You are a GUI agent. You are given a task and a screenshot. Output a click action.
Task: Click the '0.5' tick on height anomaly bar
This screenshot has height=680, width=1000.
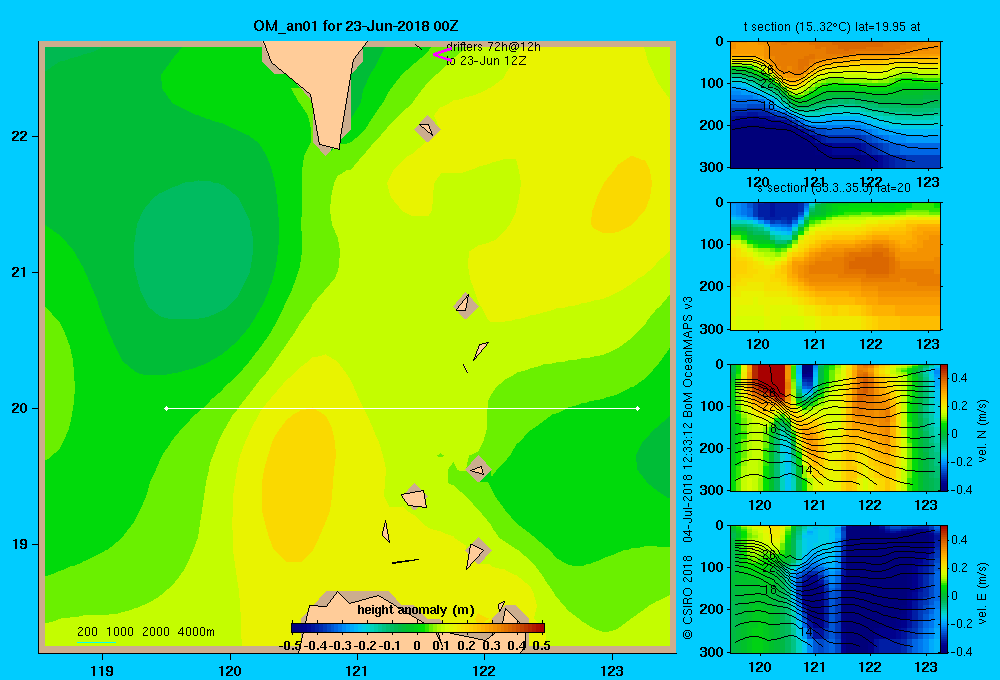coord(541,646)
